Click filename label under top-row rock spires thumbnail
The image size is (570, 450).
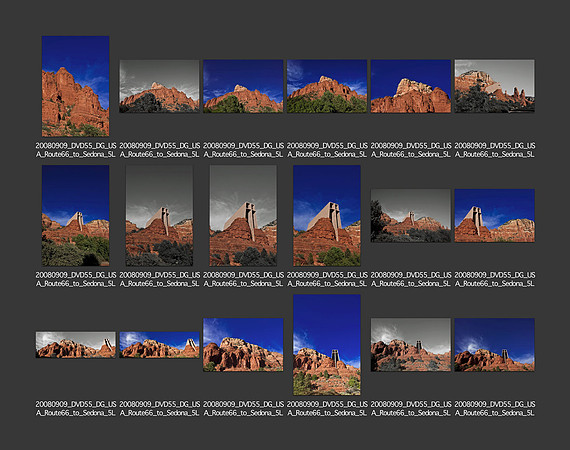(x=494, y=150)
